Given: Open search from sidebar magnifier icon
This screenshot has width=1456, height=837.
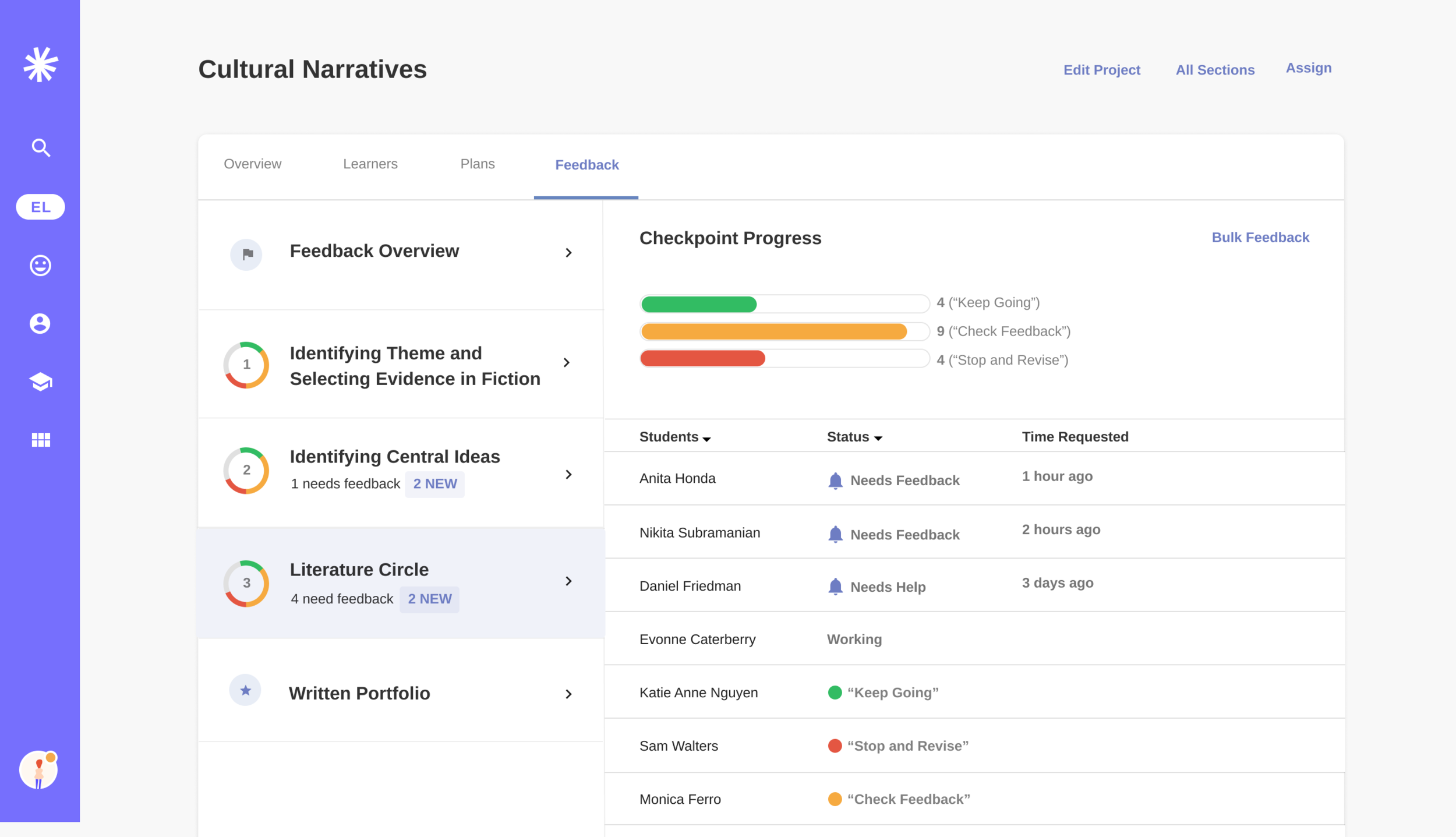Looking at the screenshot, I should [40, 148].
